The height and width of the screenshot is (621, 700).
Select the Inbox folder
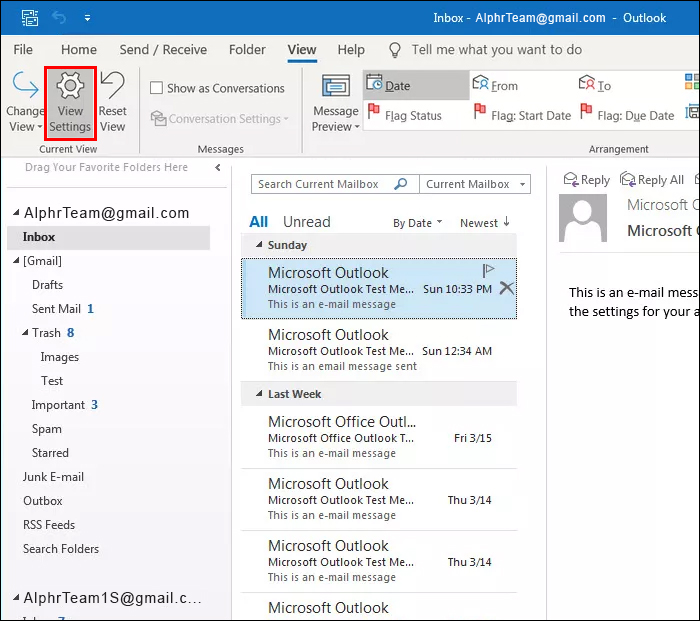coord(108,237)
